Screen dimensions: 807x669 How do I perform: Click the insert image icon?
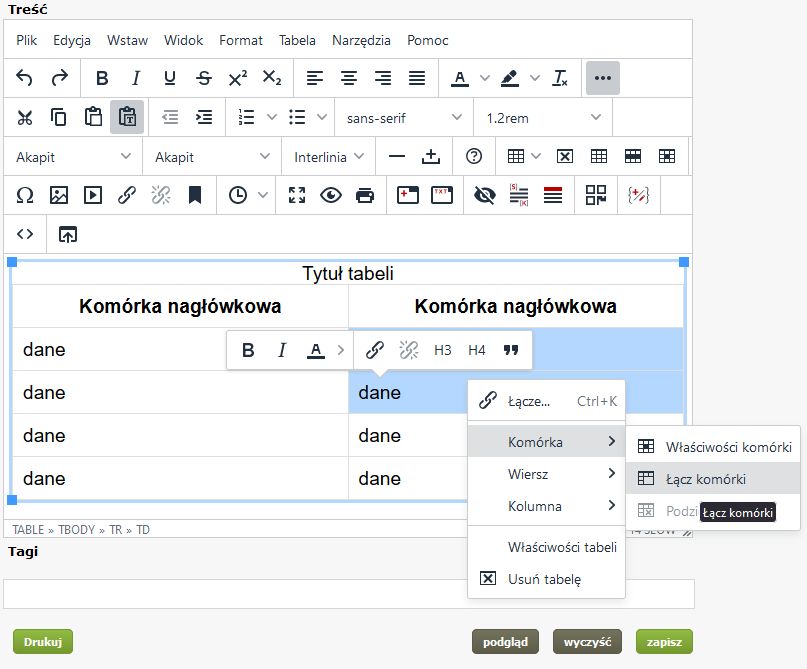59,195
